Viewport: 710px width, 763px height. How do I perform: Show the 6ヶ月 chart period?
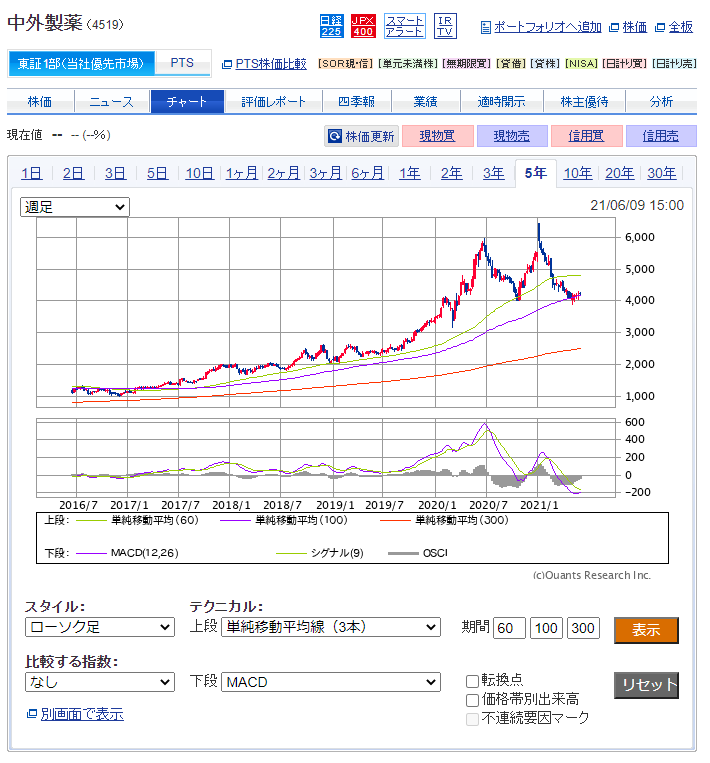tap(367, 173)
